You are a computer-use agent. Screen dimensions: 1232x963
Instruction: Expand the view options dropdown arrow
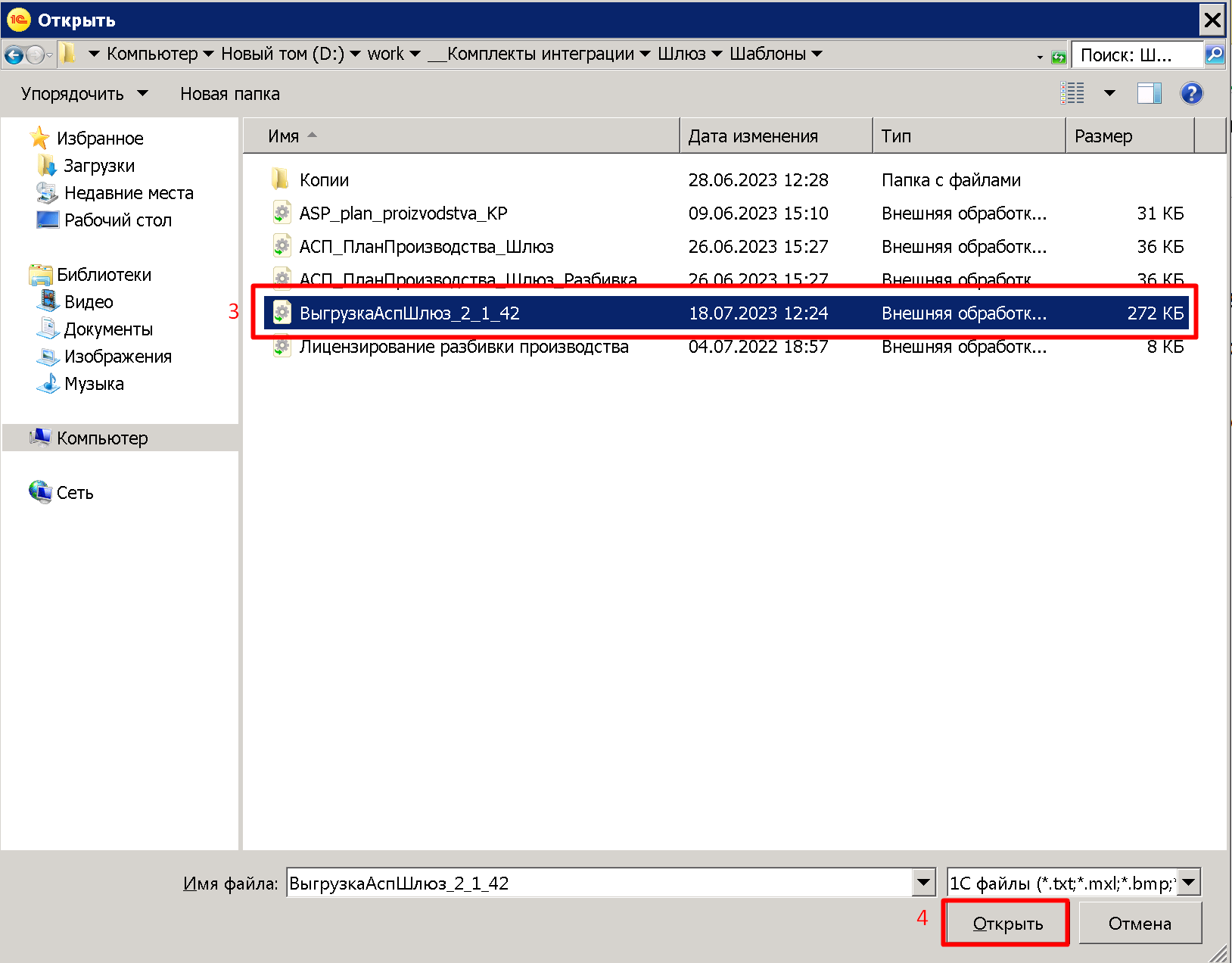pos(1109,93)
